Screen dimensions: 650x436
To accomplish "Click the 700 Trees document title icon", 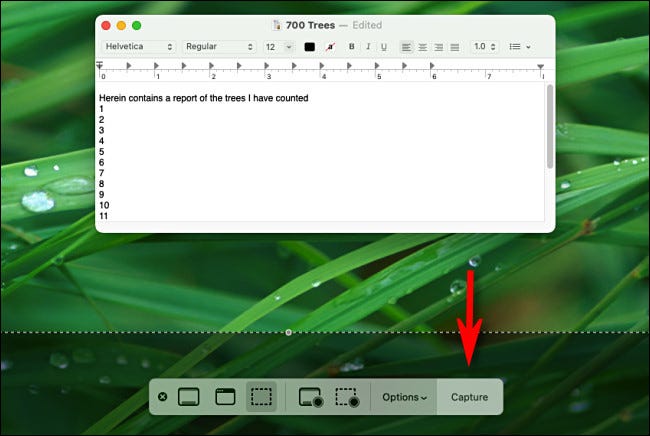I will [x=278, y=24].
